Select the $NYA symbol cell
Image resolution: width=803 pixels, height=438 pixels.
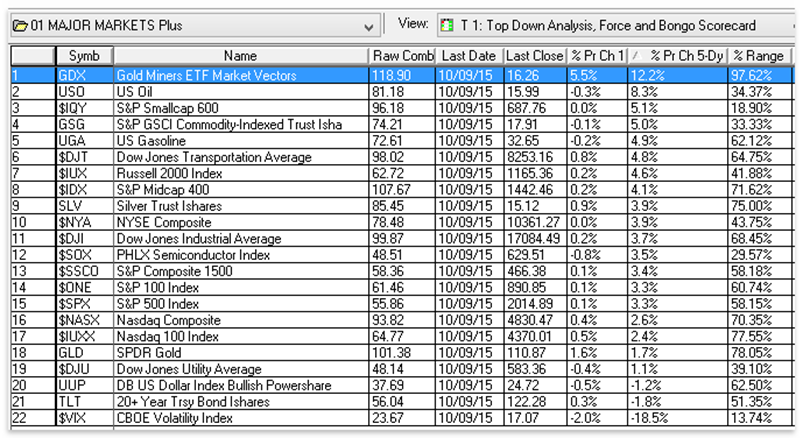(x=84, y=222)
